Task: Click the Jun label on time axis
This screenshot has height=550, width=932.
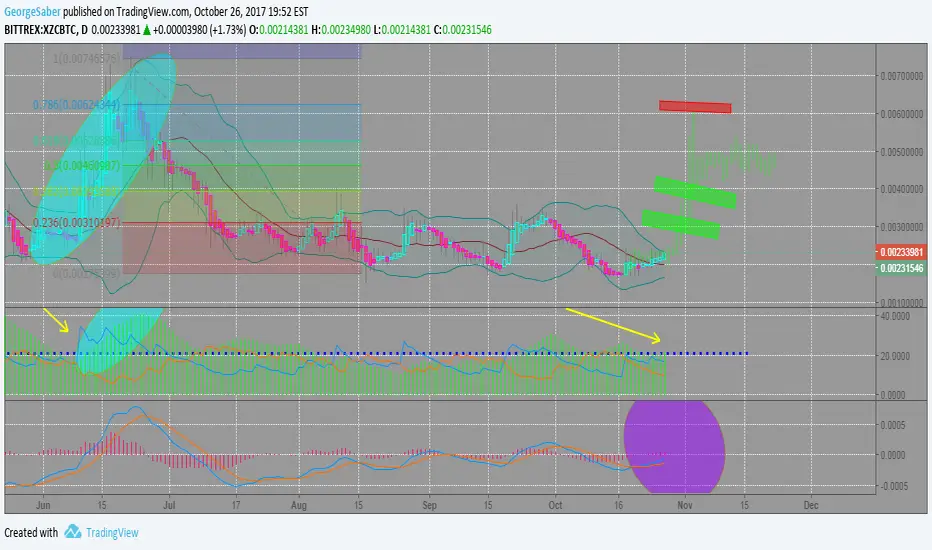Action: tap(43, 505)
